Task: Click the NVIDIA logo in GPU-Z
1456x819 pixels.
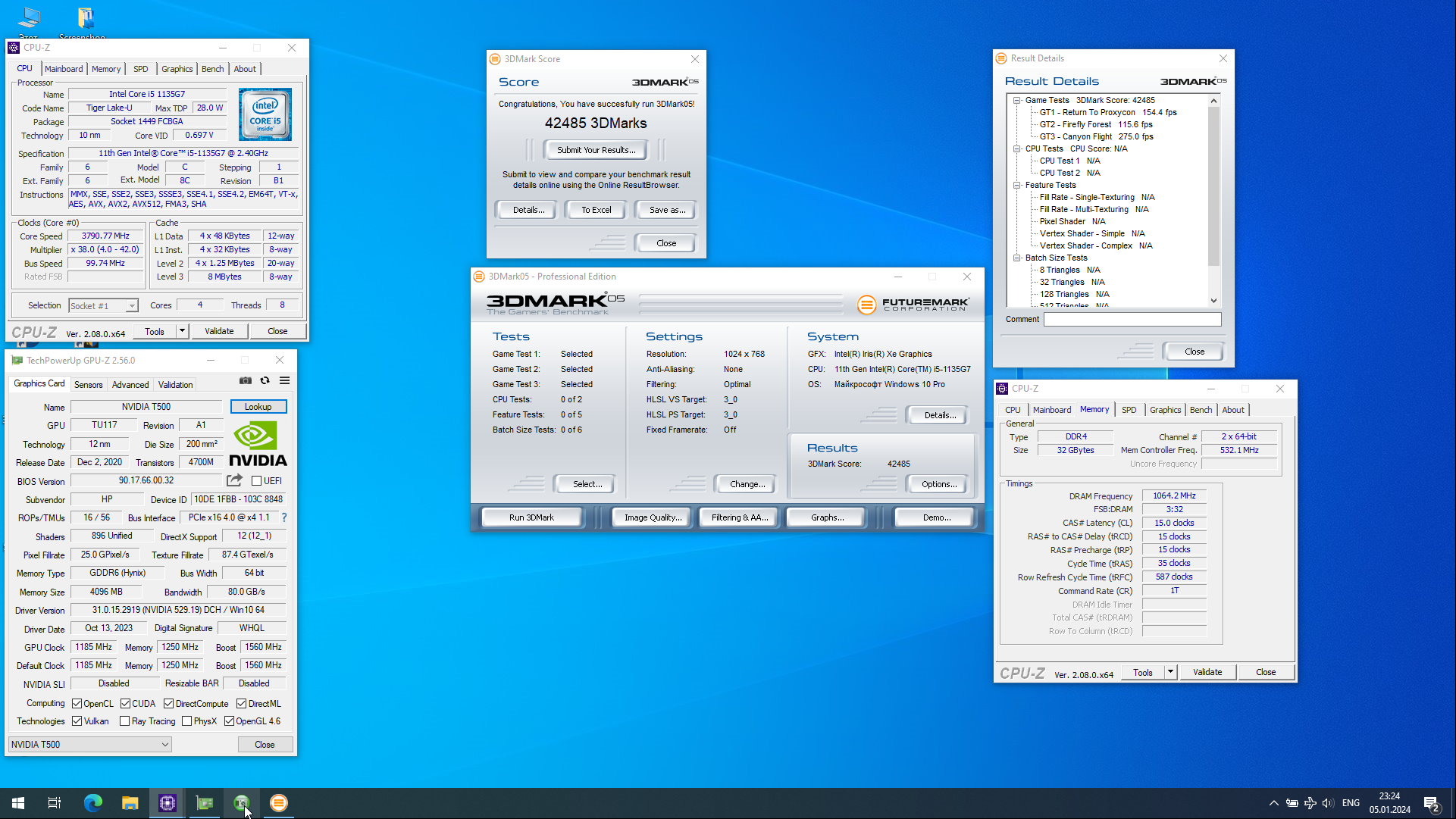Action: pyautogui.click(x=258, y=444)
